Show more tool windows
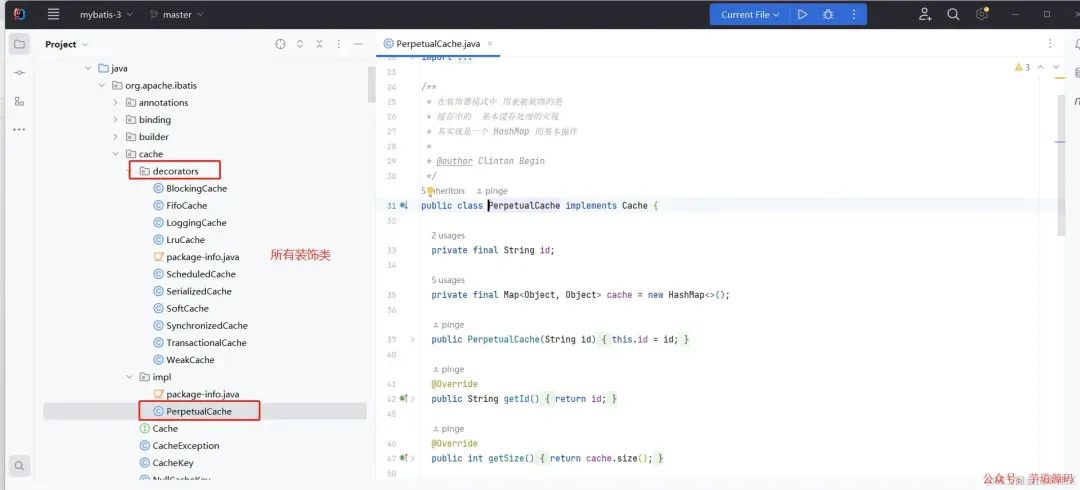The image size is (1080, 490). click(x=19, y=130)
